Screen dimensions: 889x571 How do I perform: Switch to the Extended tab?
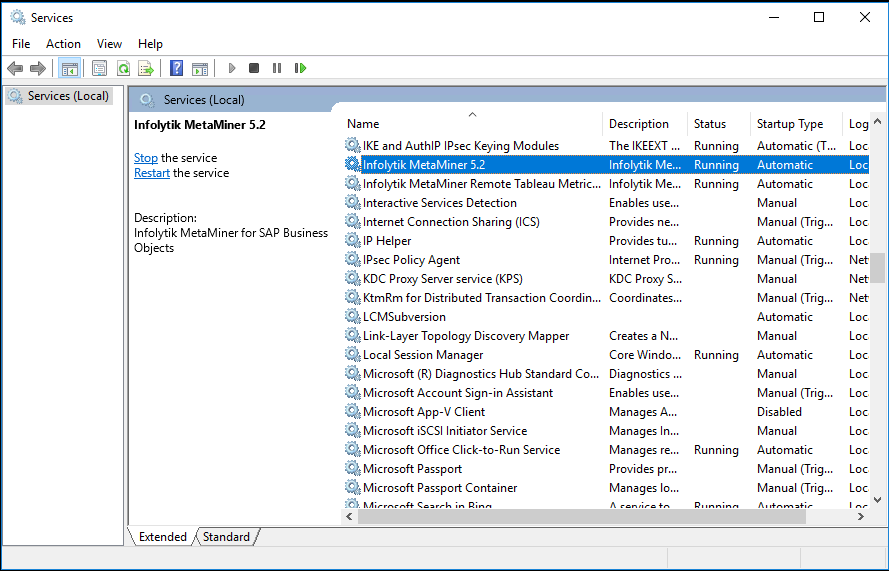[162, 536]
